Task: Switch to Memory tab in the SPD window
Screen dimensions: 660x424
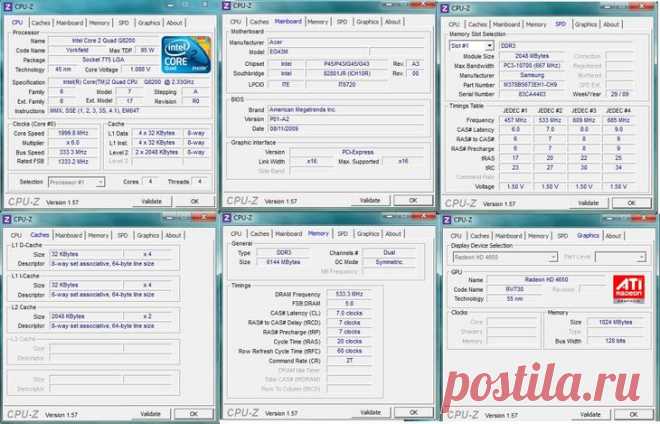Action: 536,24
